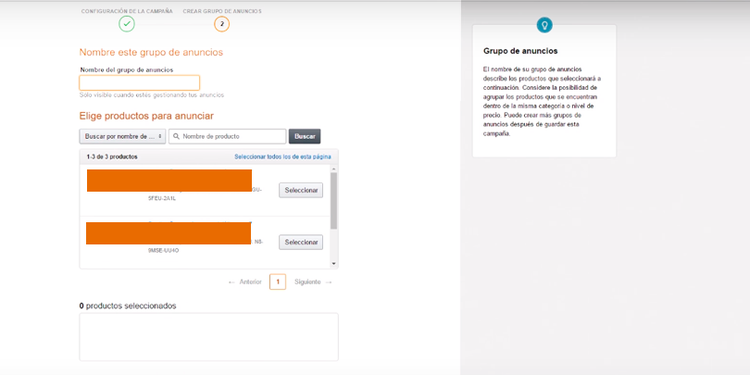Click the magnifier icon in product search field
This screenshot has height=375, width=750.
coord(176,136)
